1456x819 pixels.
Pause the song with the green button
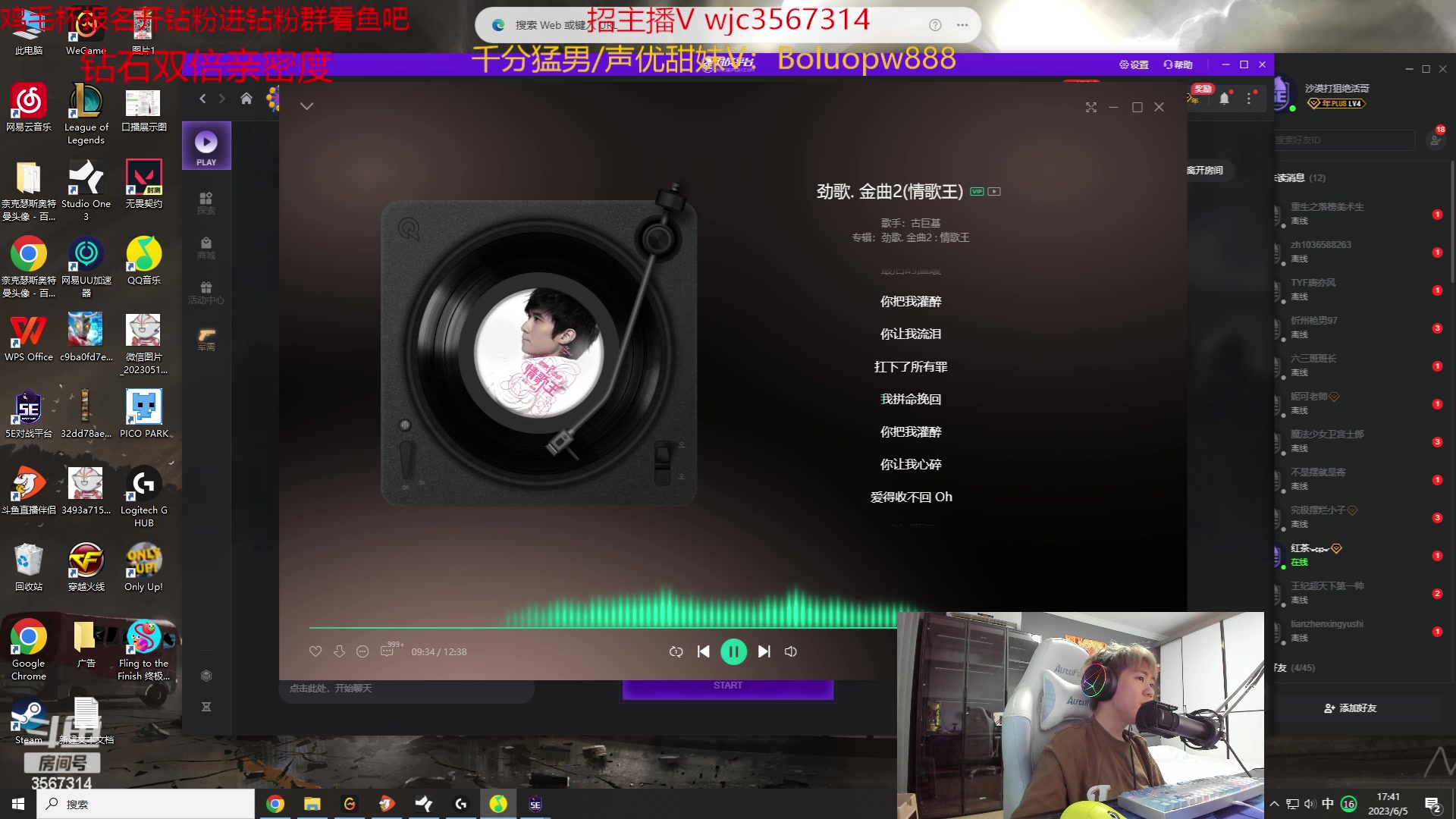coord(733,651)
